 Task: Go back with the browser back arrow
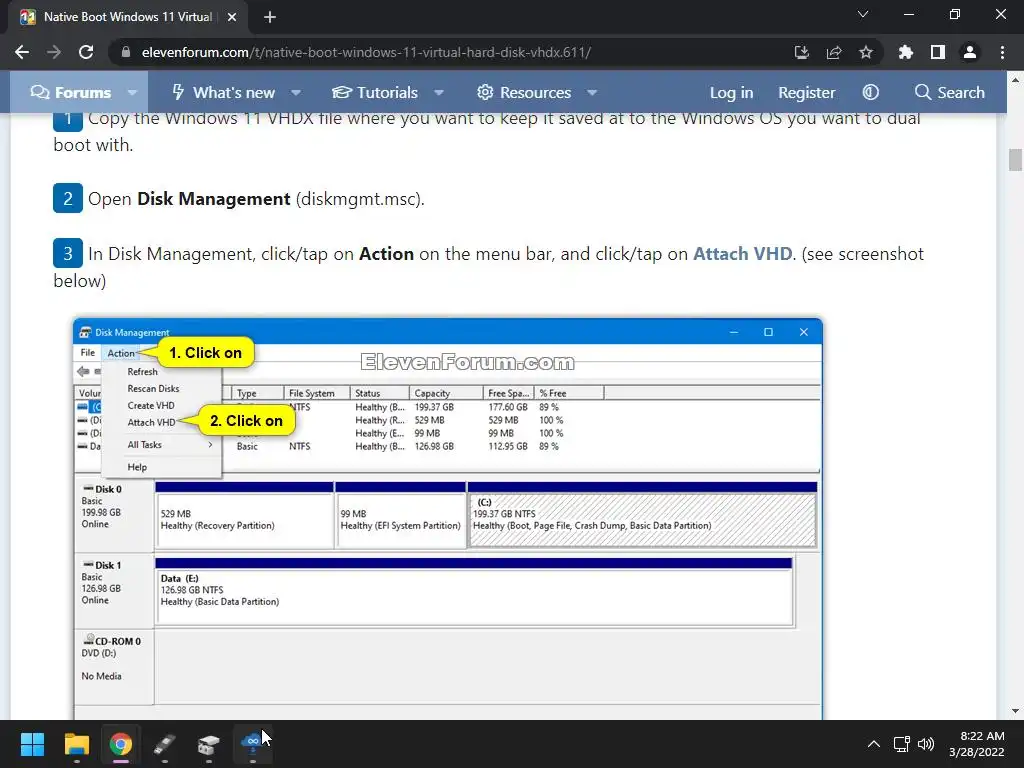[22, 52]
